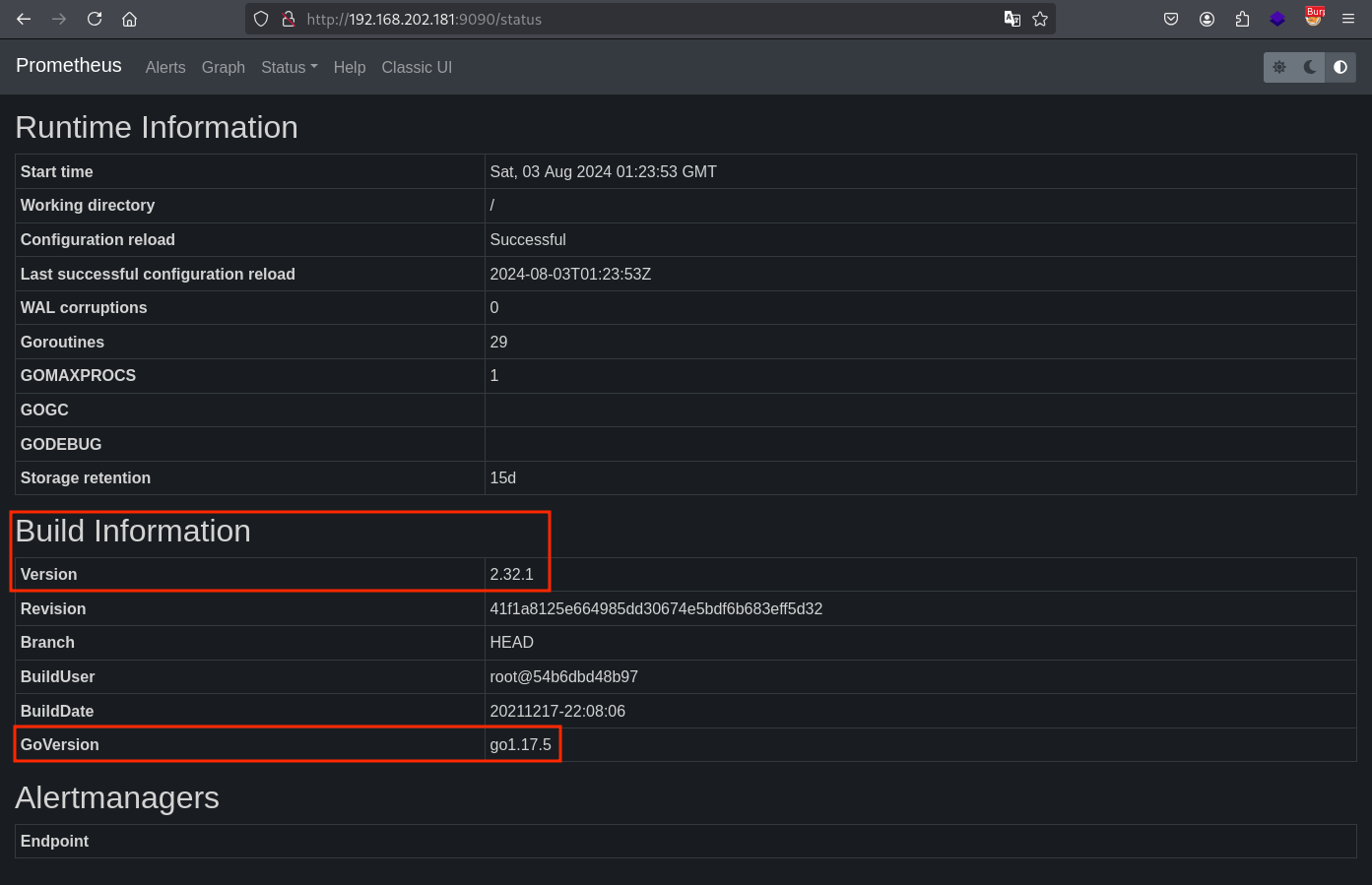Click the Prometheus brand link
1372x885 pixels.
pos(69,65)
